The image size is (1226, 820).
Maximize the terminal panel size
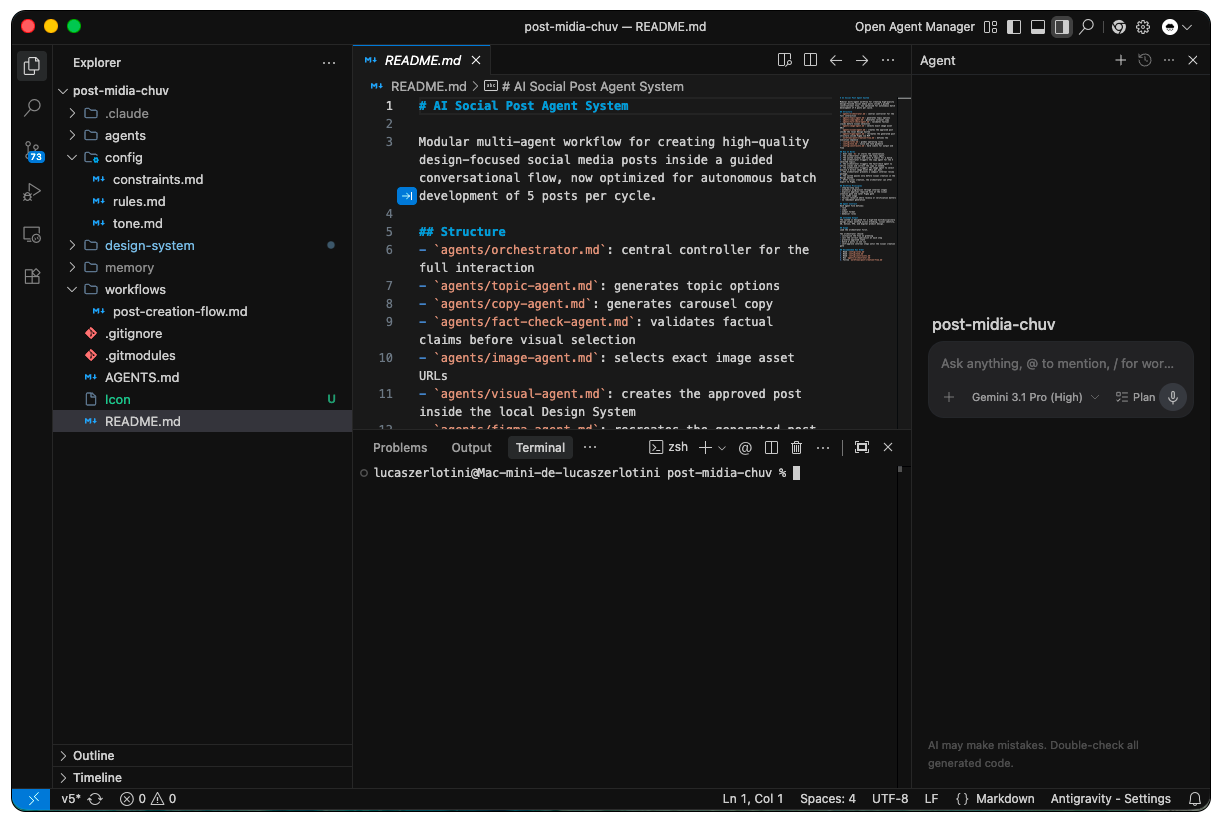pyautogui.click(x=862, y=447)
